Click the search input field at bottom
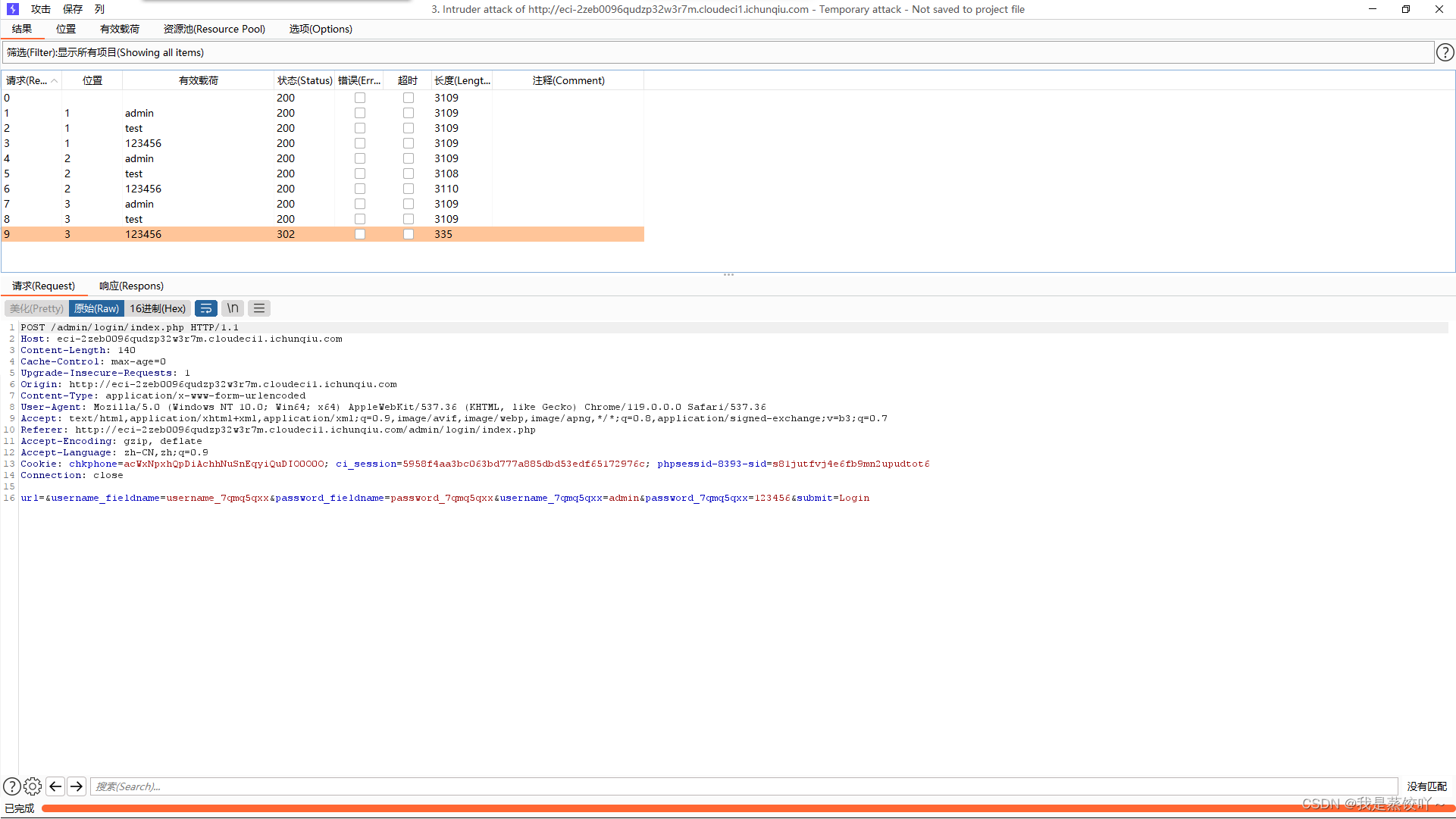 click(744, 786)
